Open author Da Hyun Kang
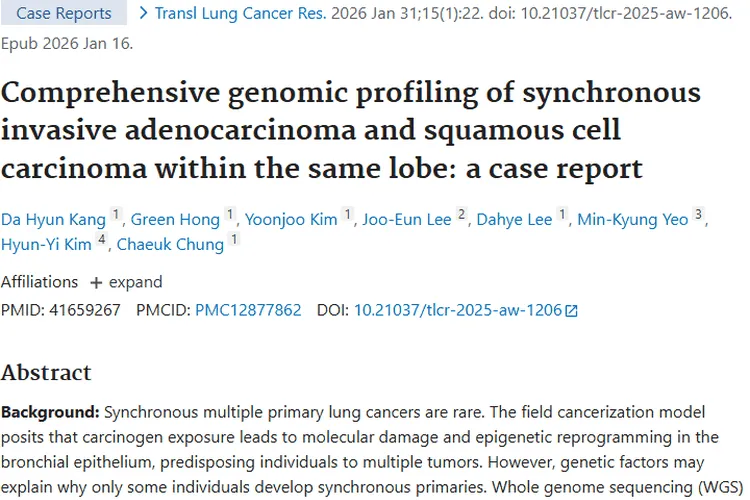The width and height of the screenshot is (750, 500). click(x=54, y=219)
